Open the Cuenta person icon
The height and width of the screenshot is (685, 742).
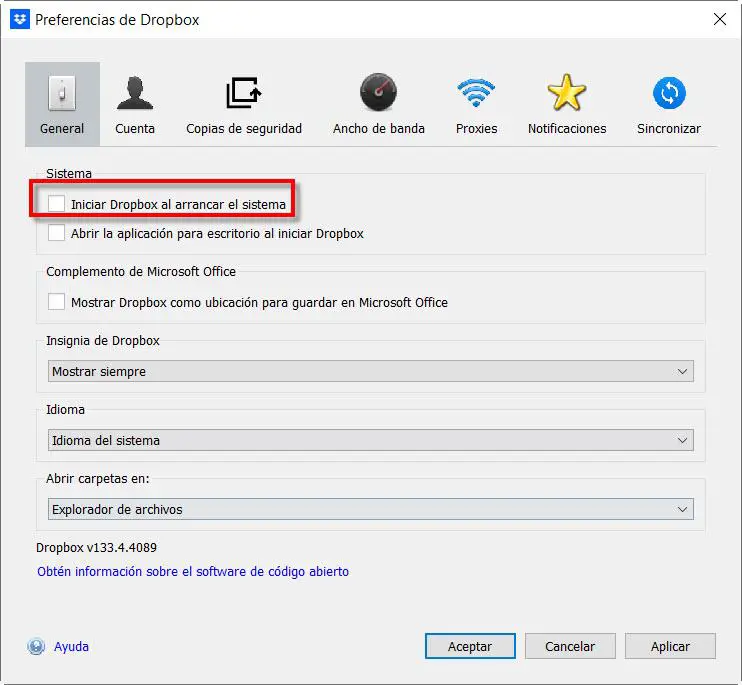click(135, 94)
